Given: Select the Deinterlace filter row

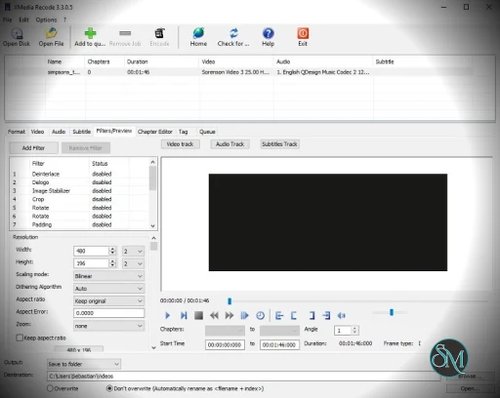Looking at the screenshot, I should coord(79,174).
